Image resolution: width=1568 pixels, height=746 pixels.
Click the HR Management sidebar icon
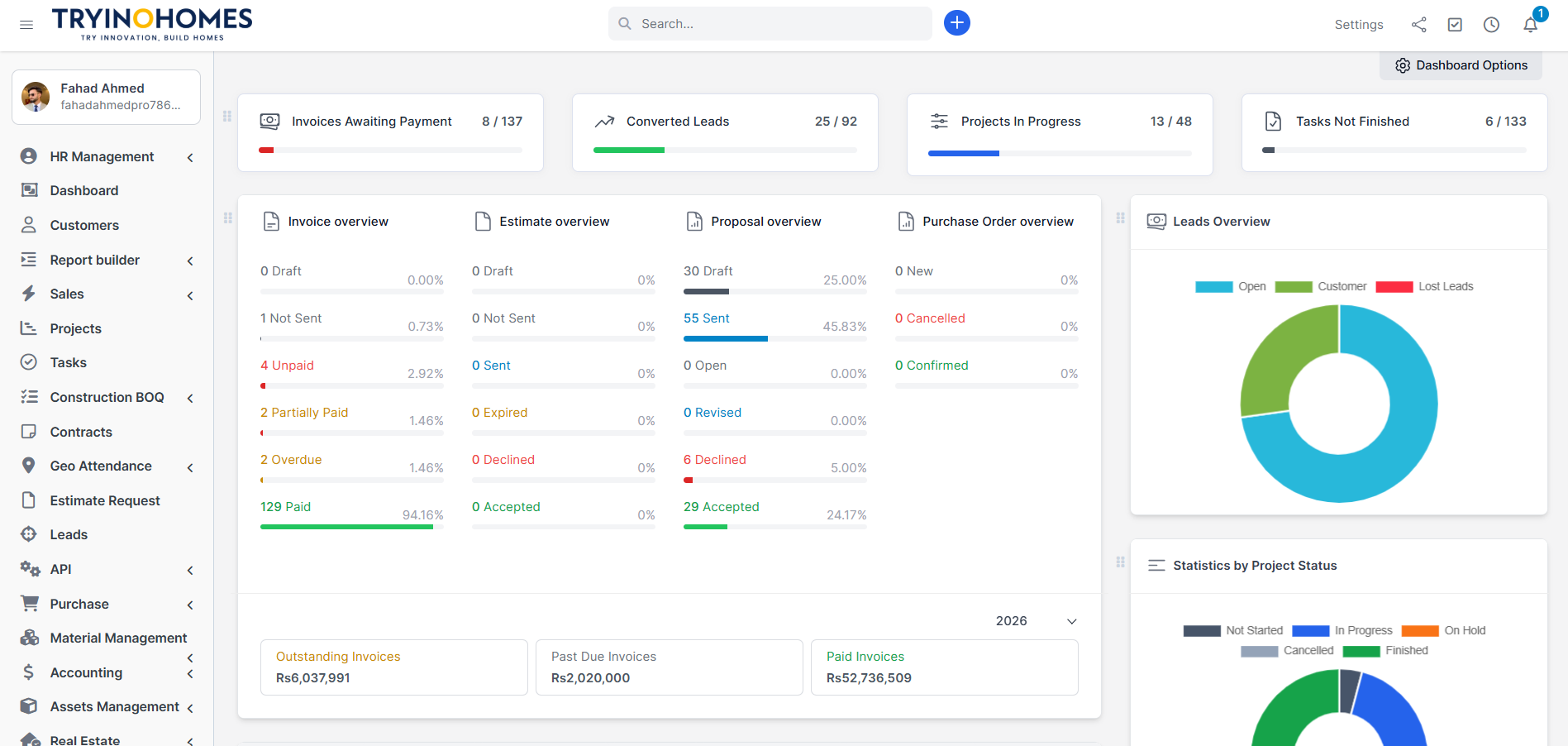29,156
